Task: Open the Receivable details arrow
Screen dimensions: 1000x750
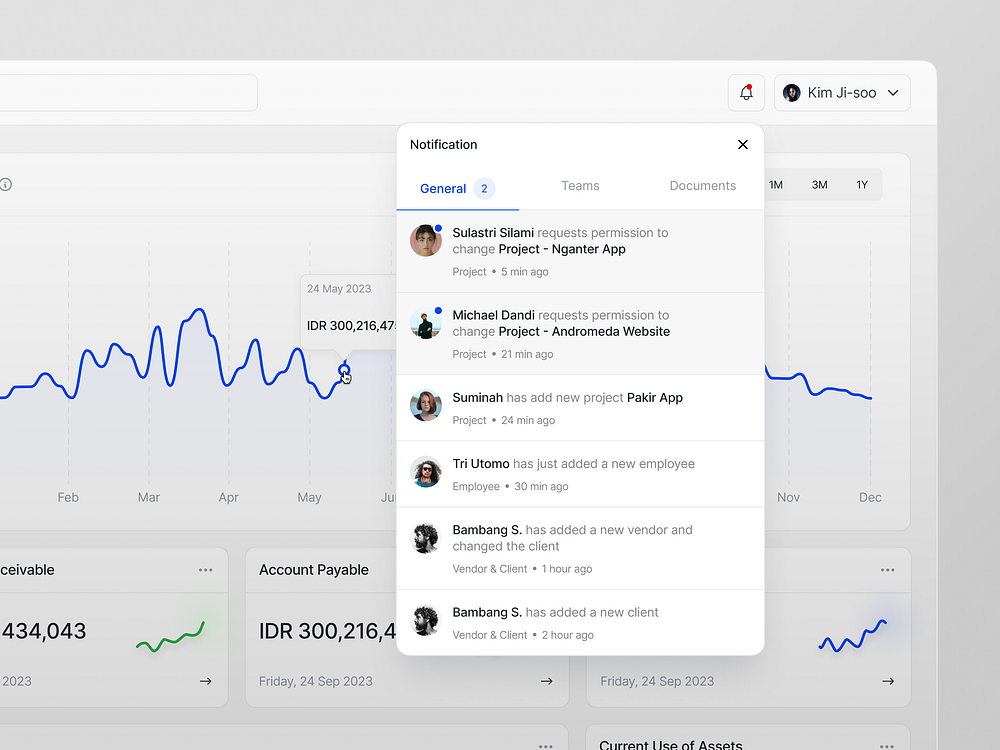Action: [205, 681]
